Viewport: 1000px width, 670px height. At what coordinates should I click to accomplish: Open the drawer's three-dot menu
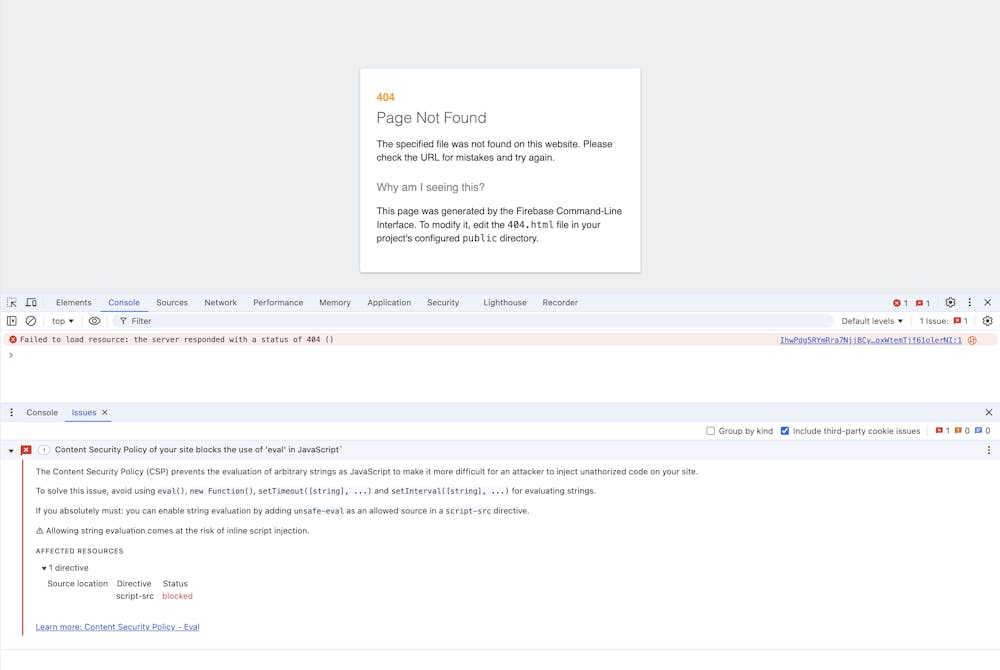(12, 412)
